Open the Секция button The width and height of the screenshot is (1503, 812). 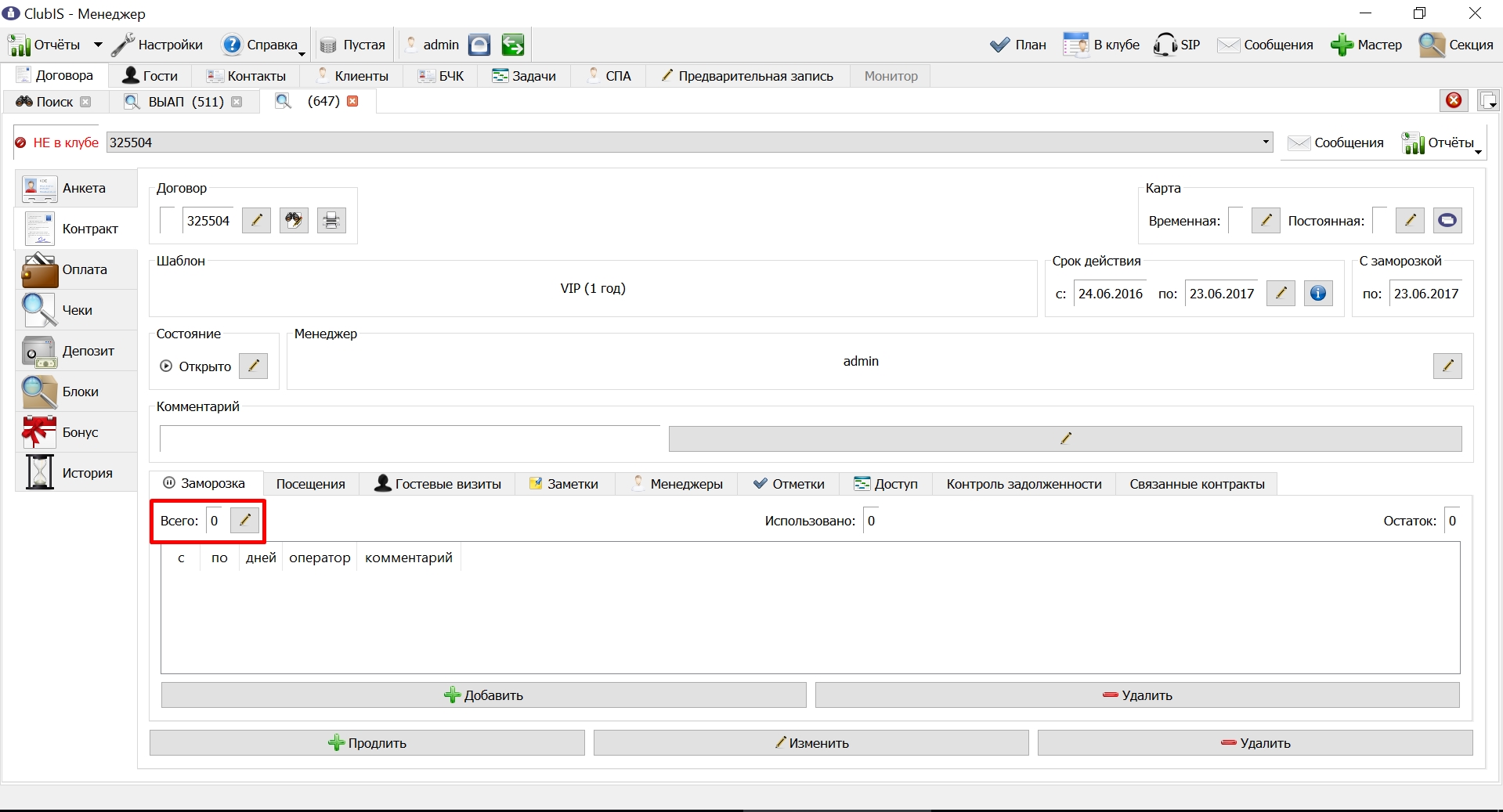[x=1457, y=45]
